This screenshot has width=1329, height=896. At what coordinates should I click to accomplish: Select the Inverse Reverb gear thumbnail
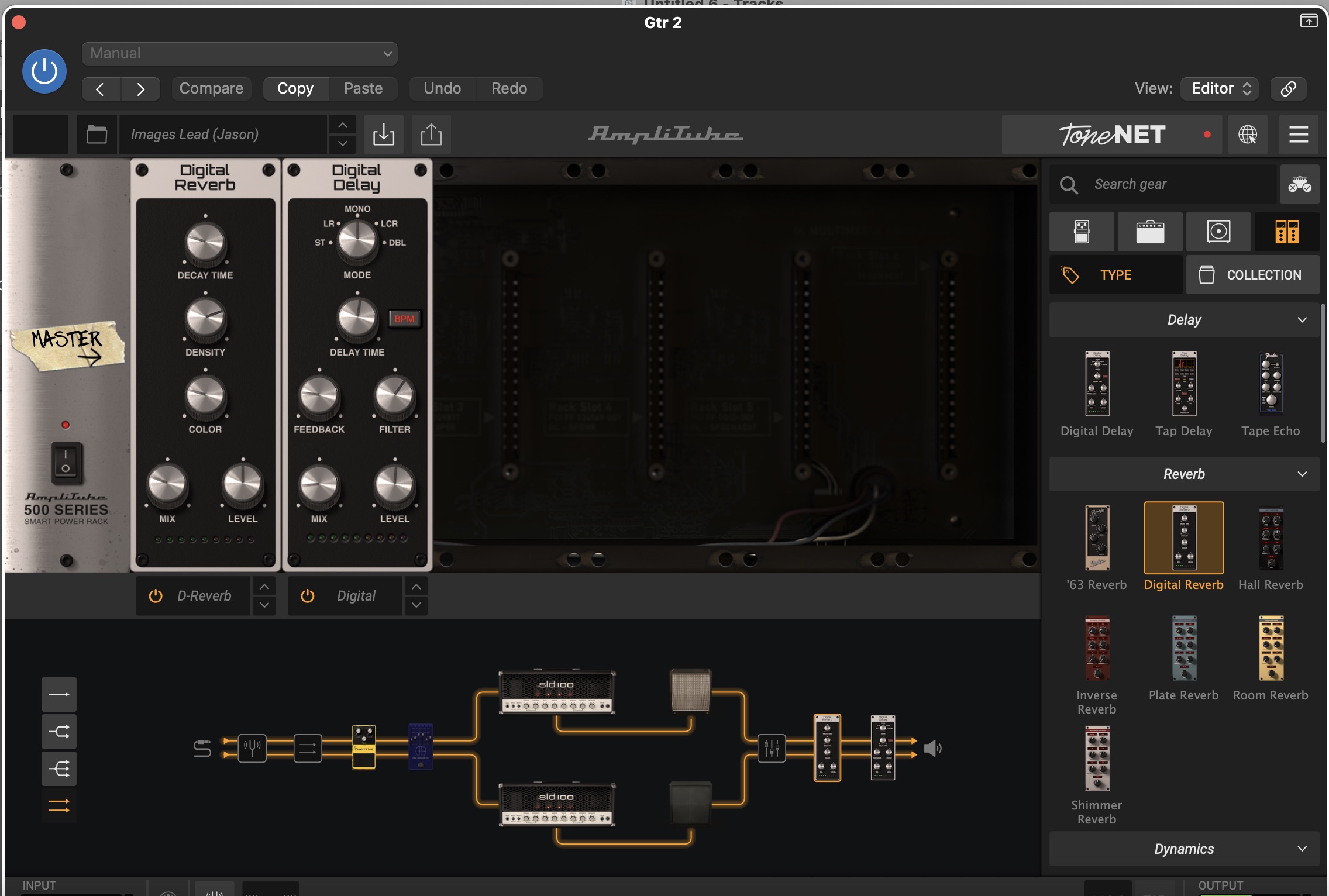point(1097,648)
